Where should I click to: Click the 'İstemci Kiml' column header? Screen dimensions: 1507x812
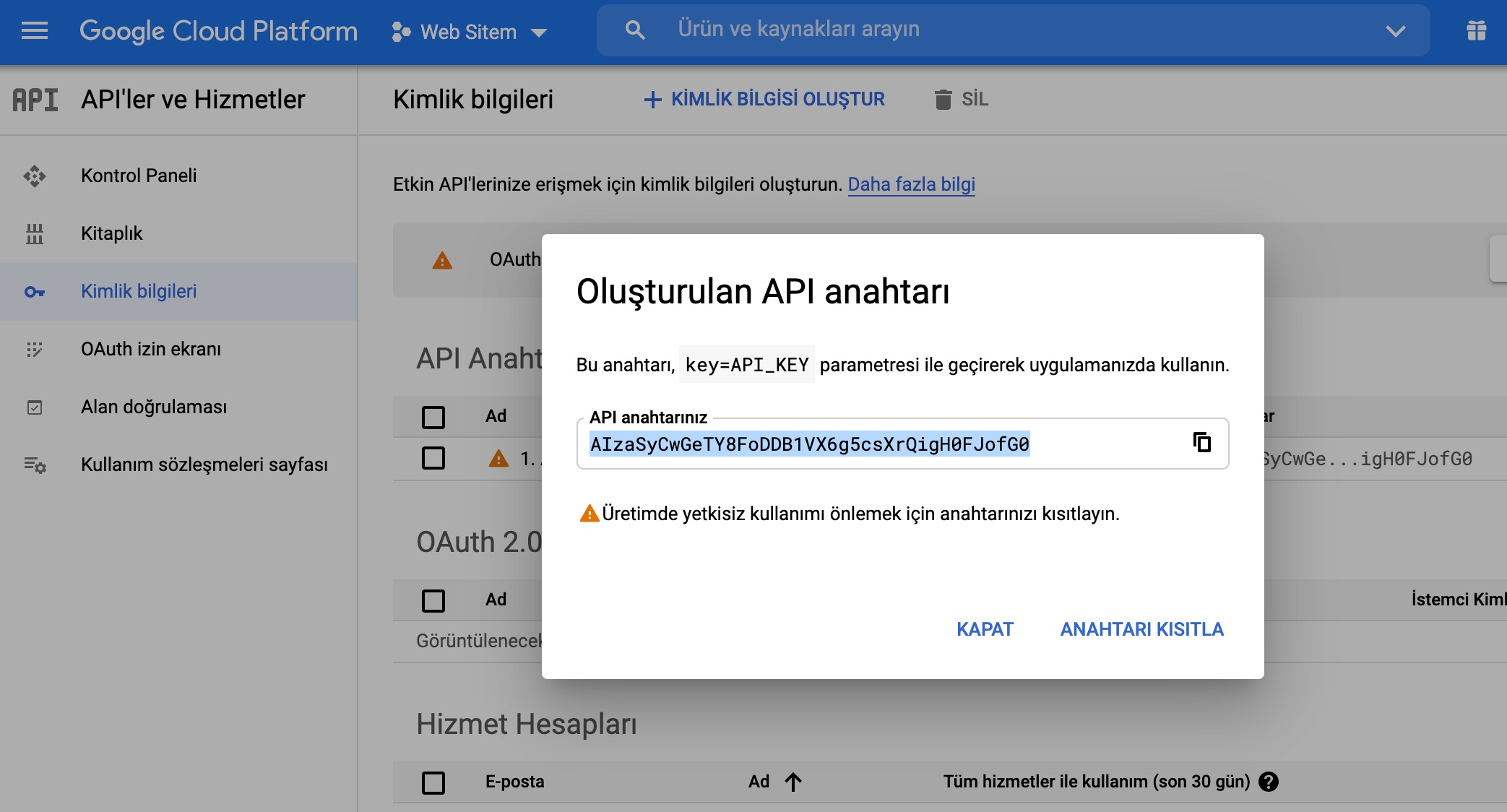1459,600
